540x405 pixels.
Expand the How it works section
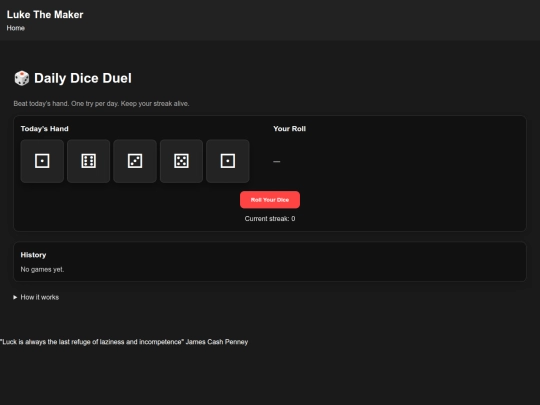click(x=36, y=297)
